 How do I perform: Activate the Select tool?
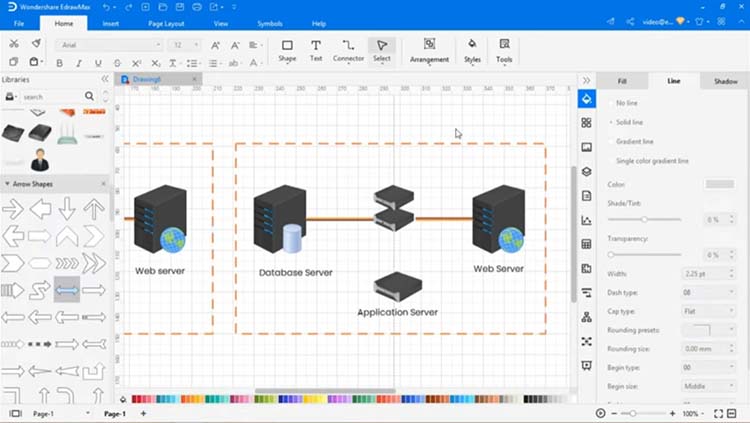[382, 51]
